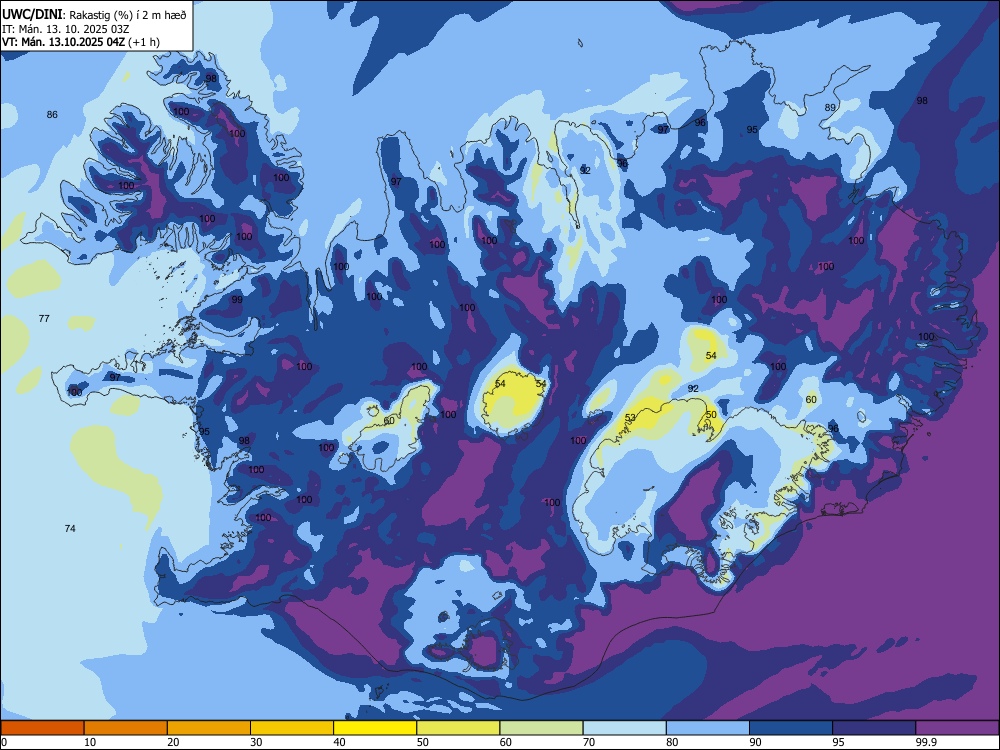Viewport: 1000px width, 750px height.
Task: Select the "77" humidity value on the map
Action: tap(44, 318)
